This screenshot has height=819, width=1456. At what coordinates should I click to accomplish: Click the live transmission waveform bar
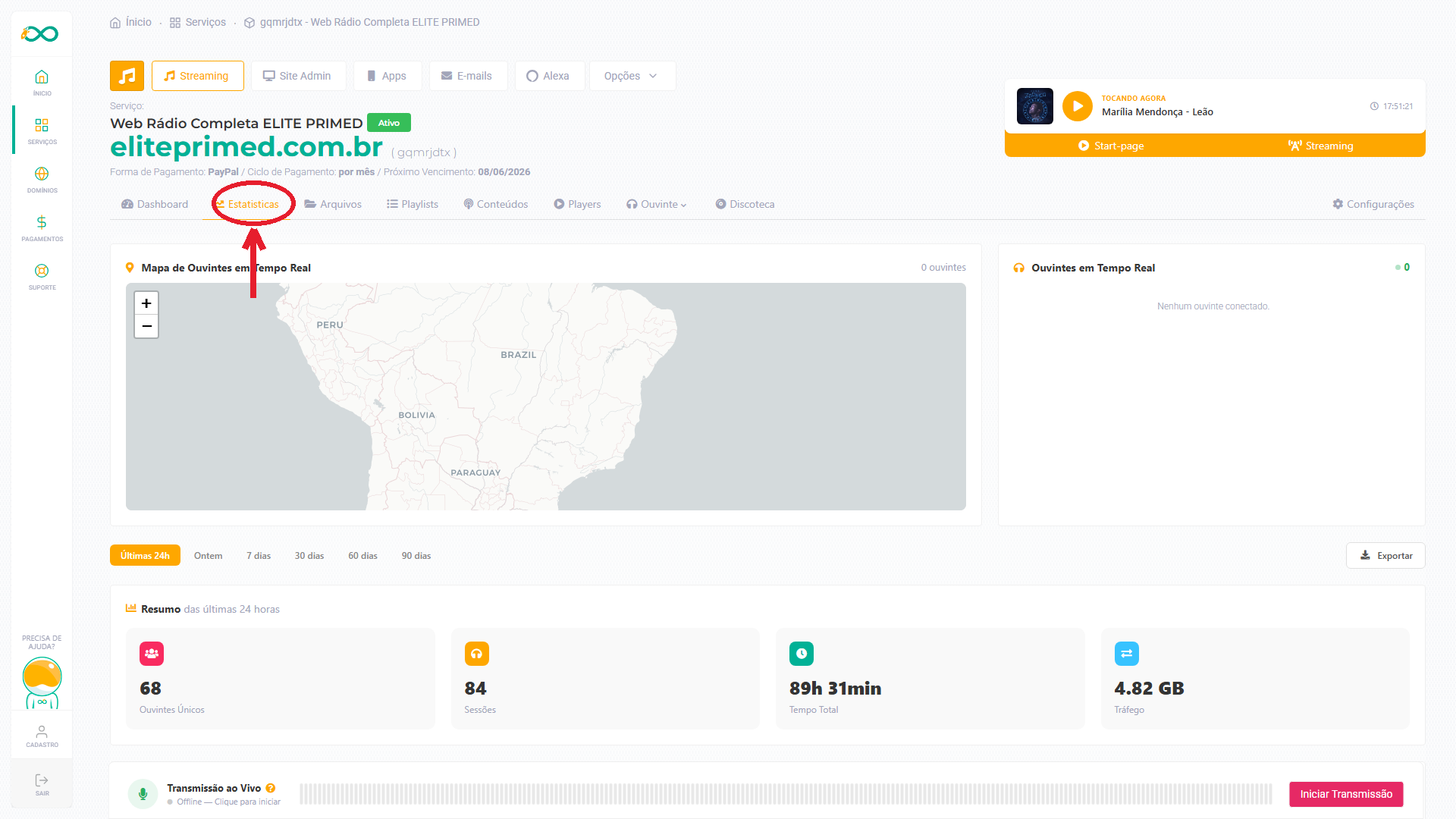(x=786, y=794)
